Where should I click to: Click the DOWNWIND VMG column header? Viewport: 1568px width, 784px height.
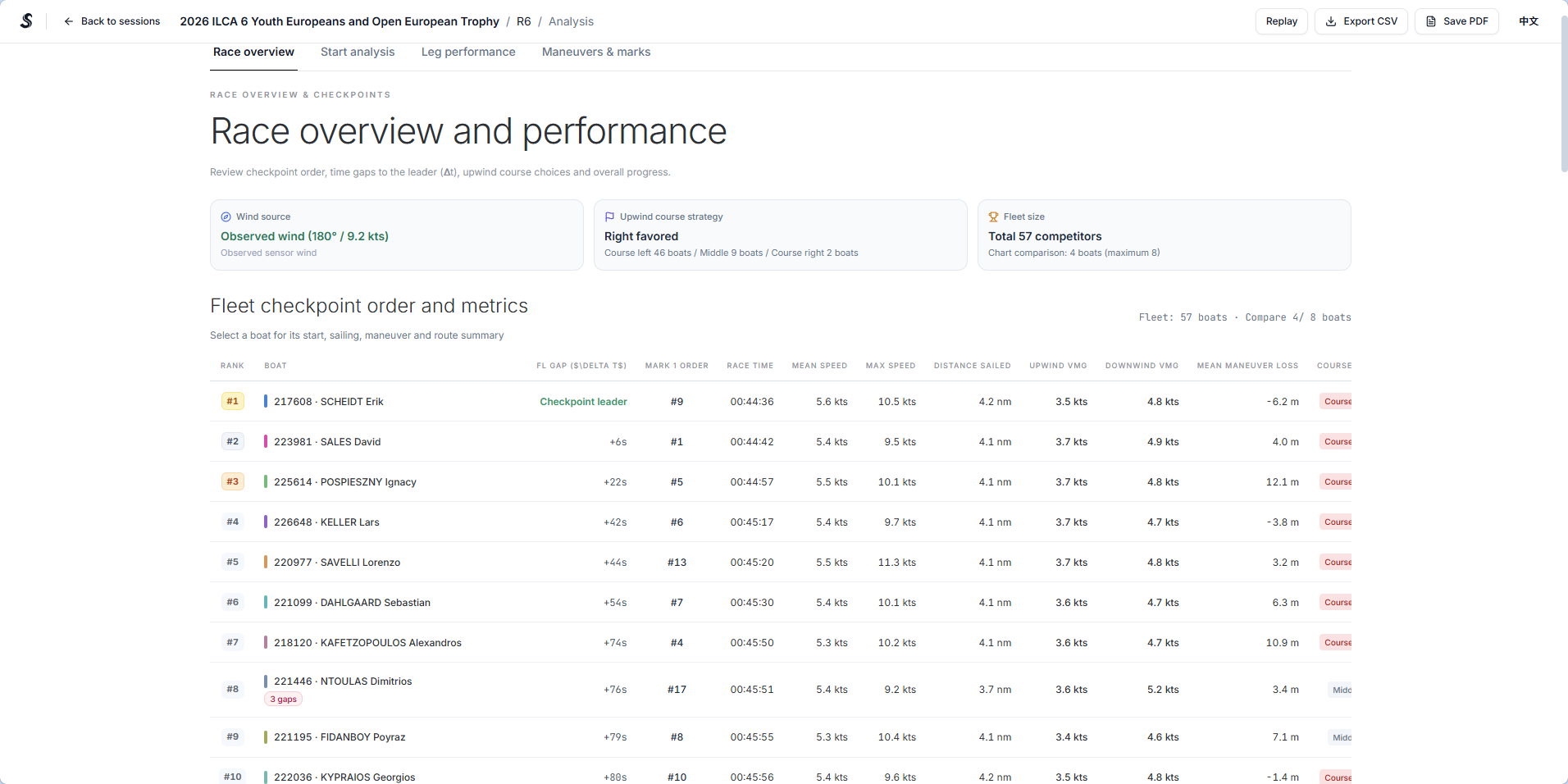(x=1142, y=366)
